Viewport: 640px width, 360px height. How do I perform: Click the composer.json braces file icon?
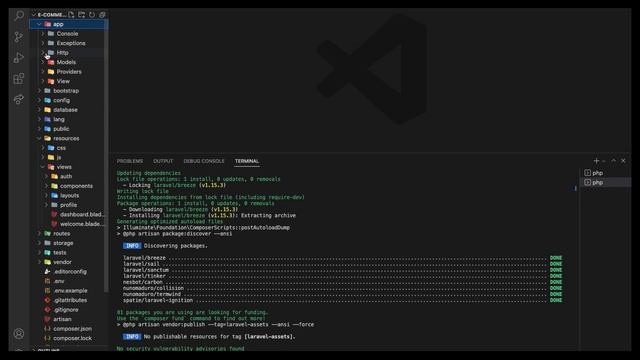[47, 329]
